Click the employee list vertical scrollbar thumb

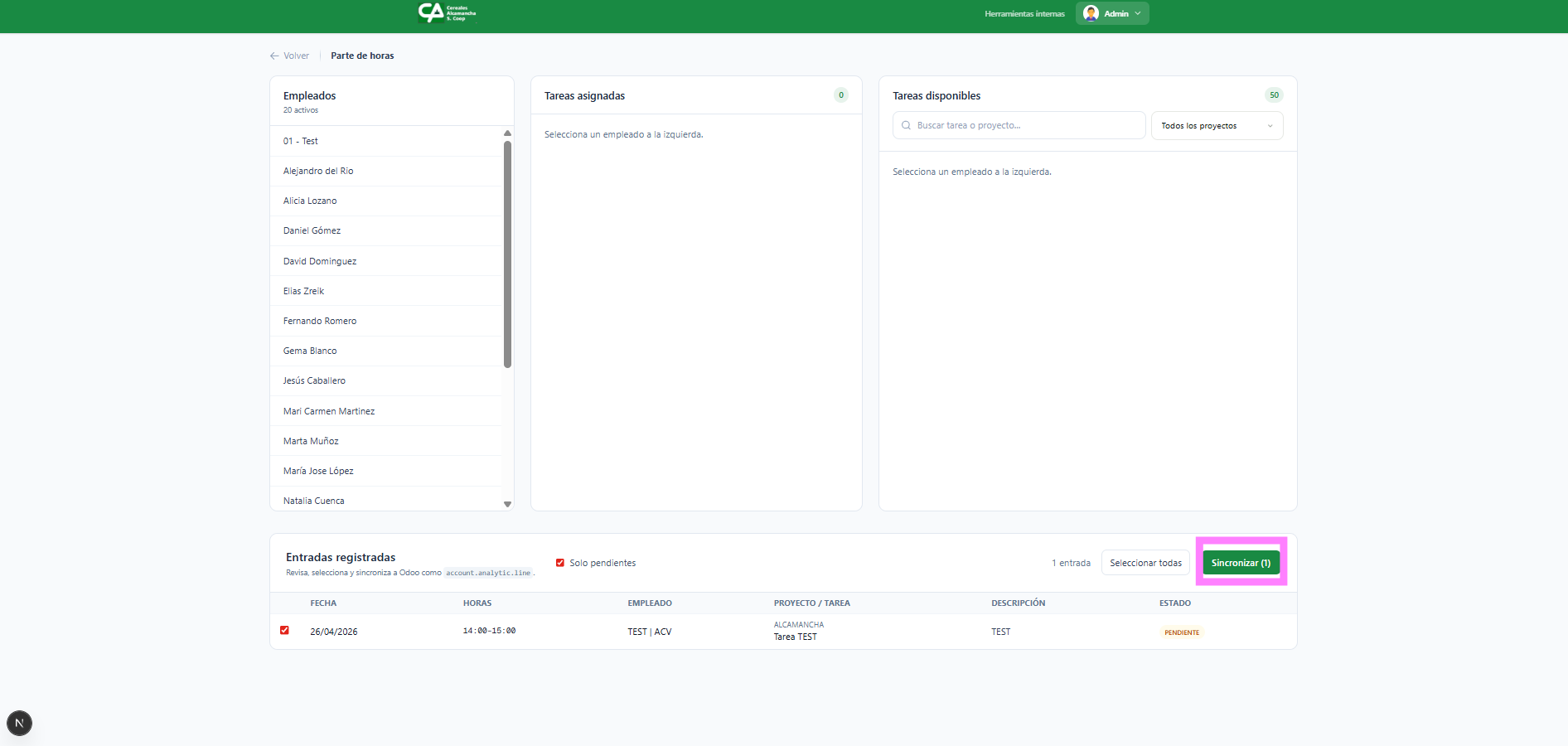pos(507,253)
